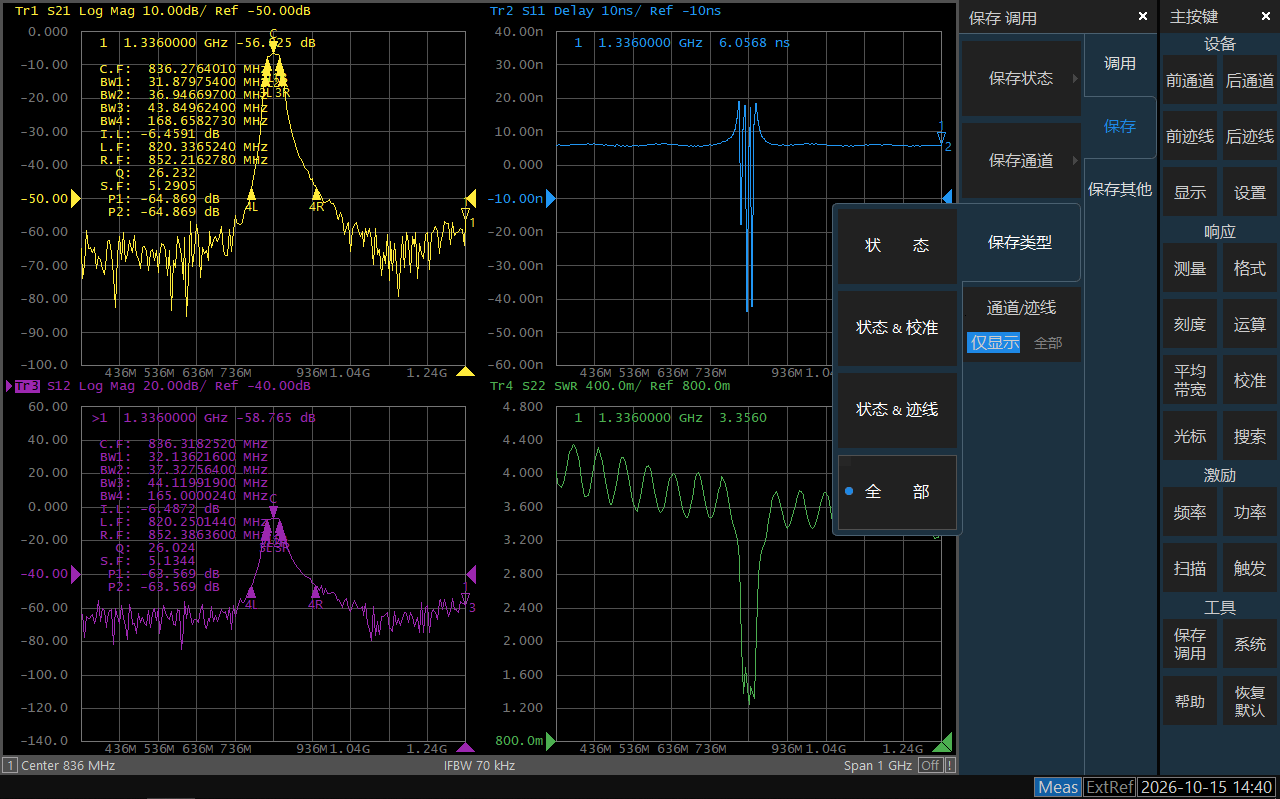Screen dimensions: 1280x799
Task: Click the IFBW 70 kHz readout
Action: pyautogui.click(x=480, y=765)
